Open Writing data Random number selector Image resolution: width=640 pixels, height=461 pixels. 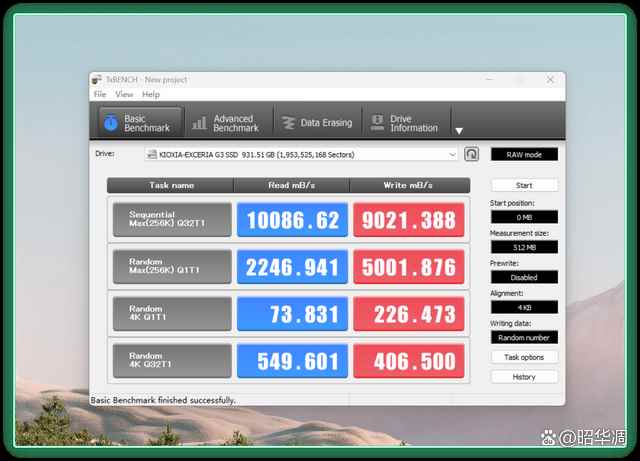pyautogui.click(x=524, y=338)
